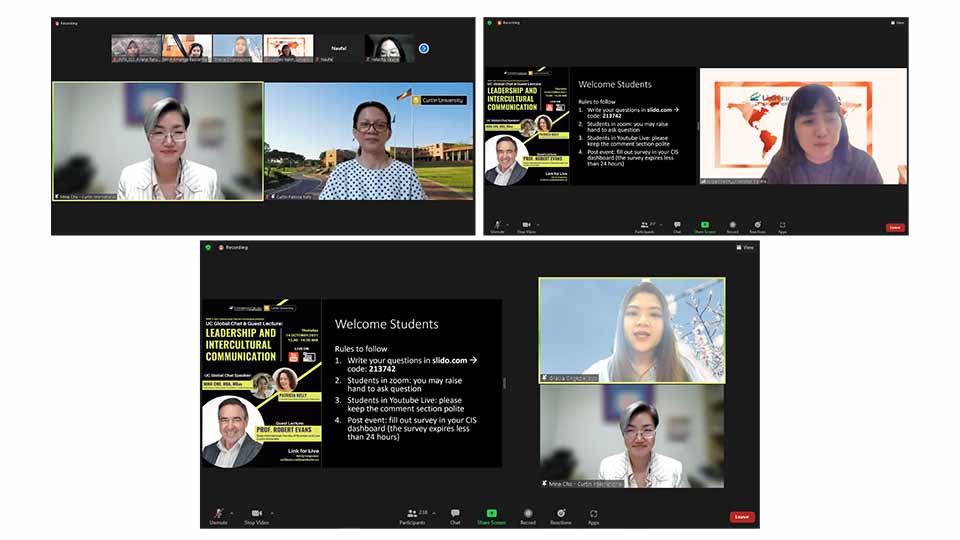Select the fourth thumbnail with world map background

coord(288,48)
